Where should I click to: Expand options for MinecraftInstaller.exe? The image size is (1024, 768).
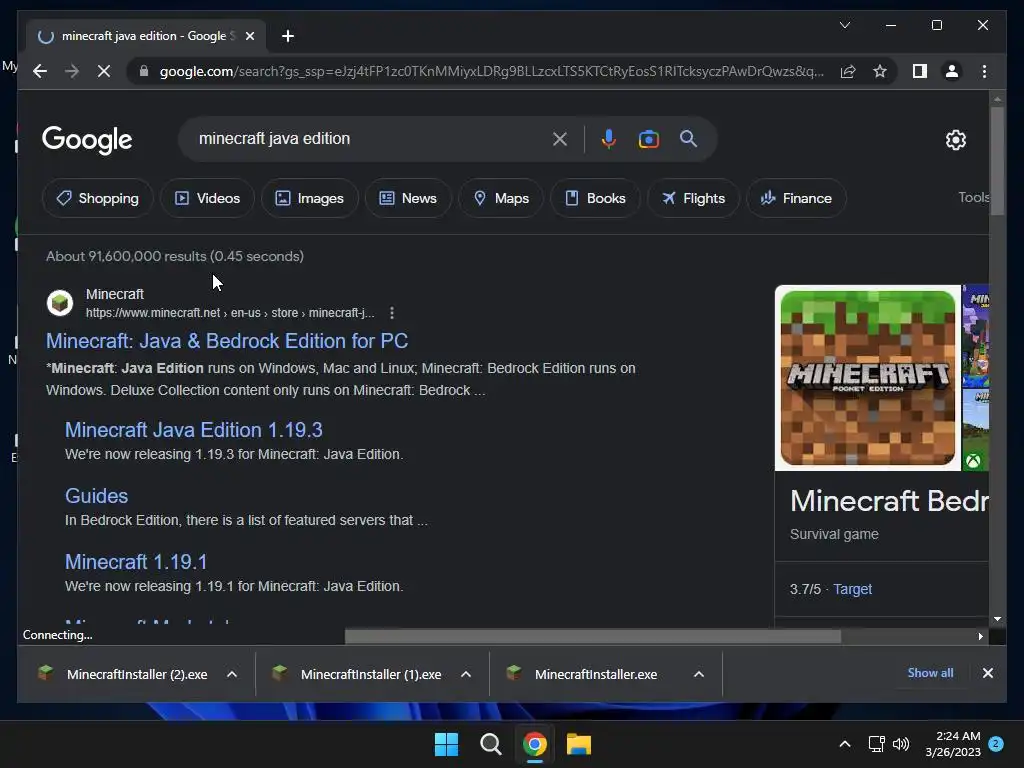[x=699, y=674]
